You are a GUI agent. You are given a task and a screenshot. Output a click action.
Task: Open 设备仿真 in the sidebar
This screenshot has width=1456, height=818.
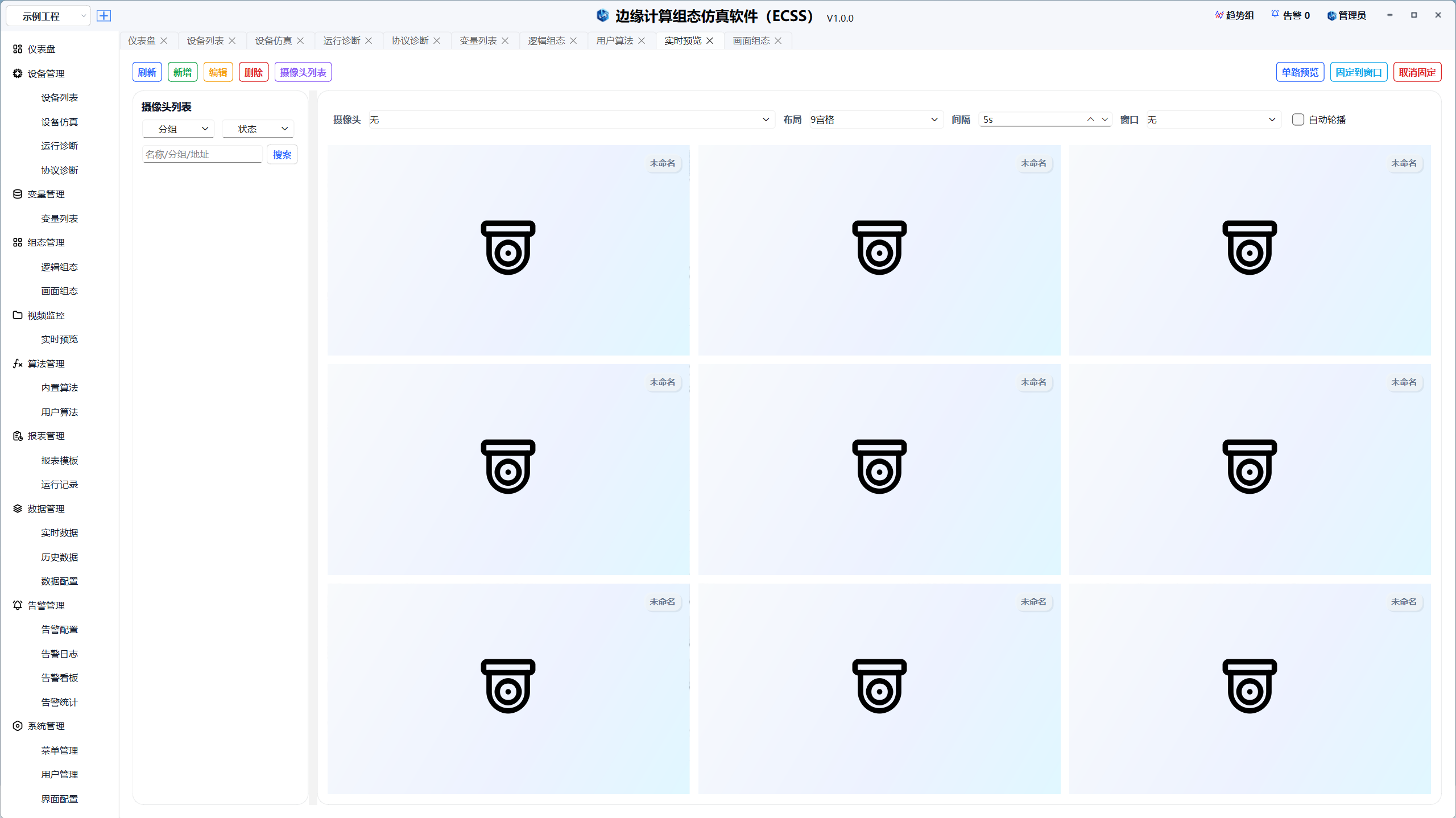[59, 122]
